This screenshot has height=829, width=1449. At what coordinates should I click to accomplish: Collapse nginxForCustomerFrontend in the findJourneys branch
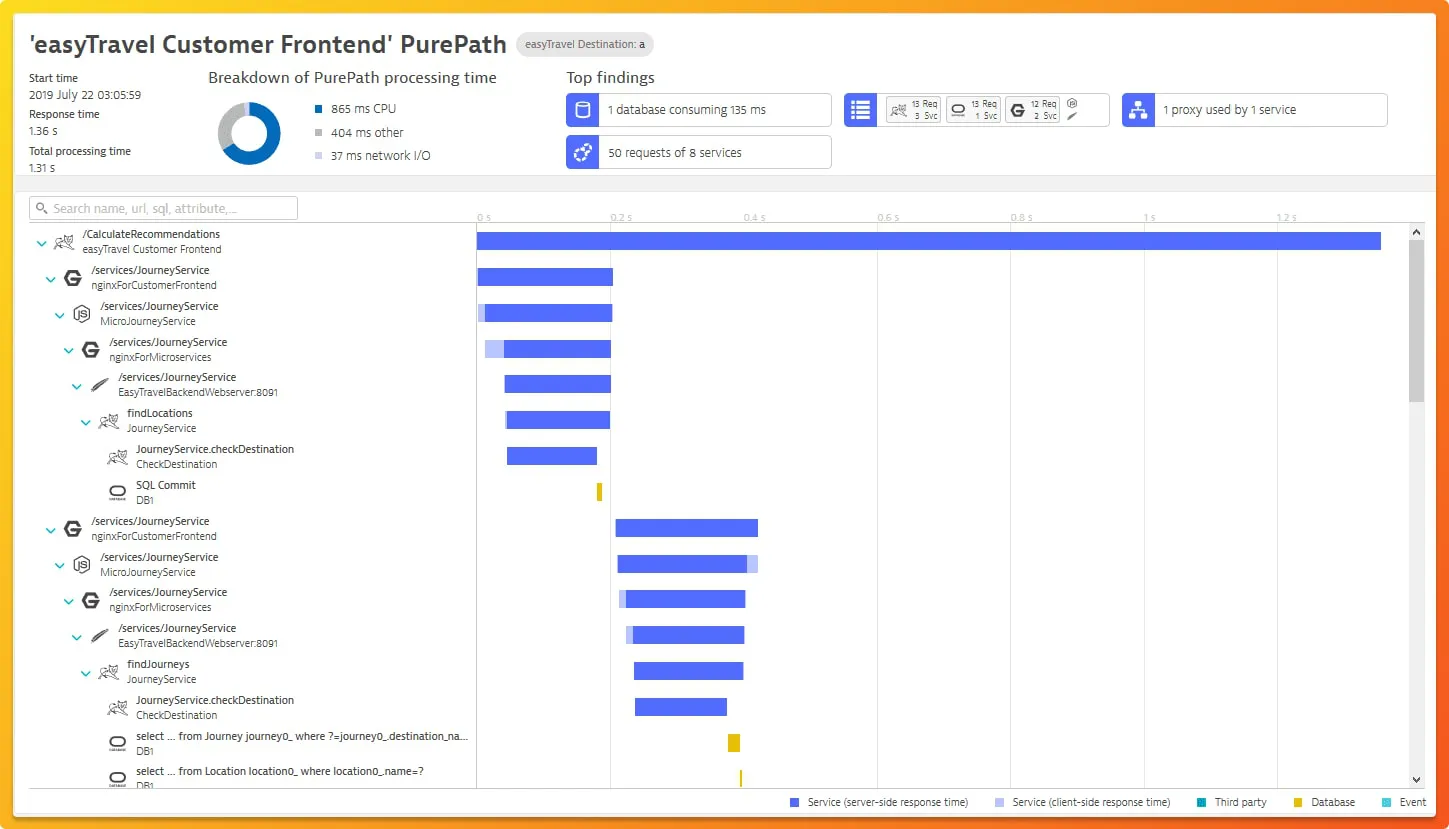(x=51, y=530)
